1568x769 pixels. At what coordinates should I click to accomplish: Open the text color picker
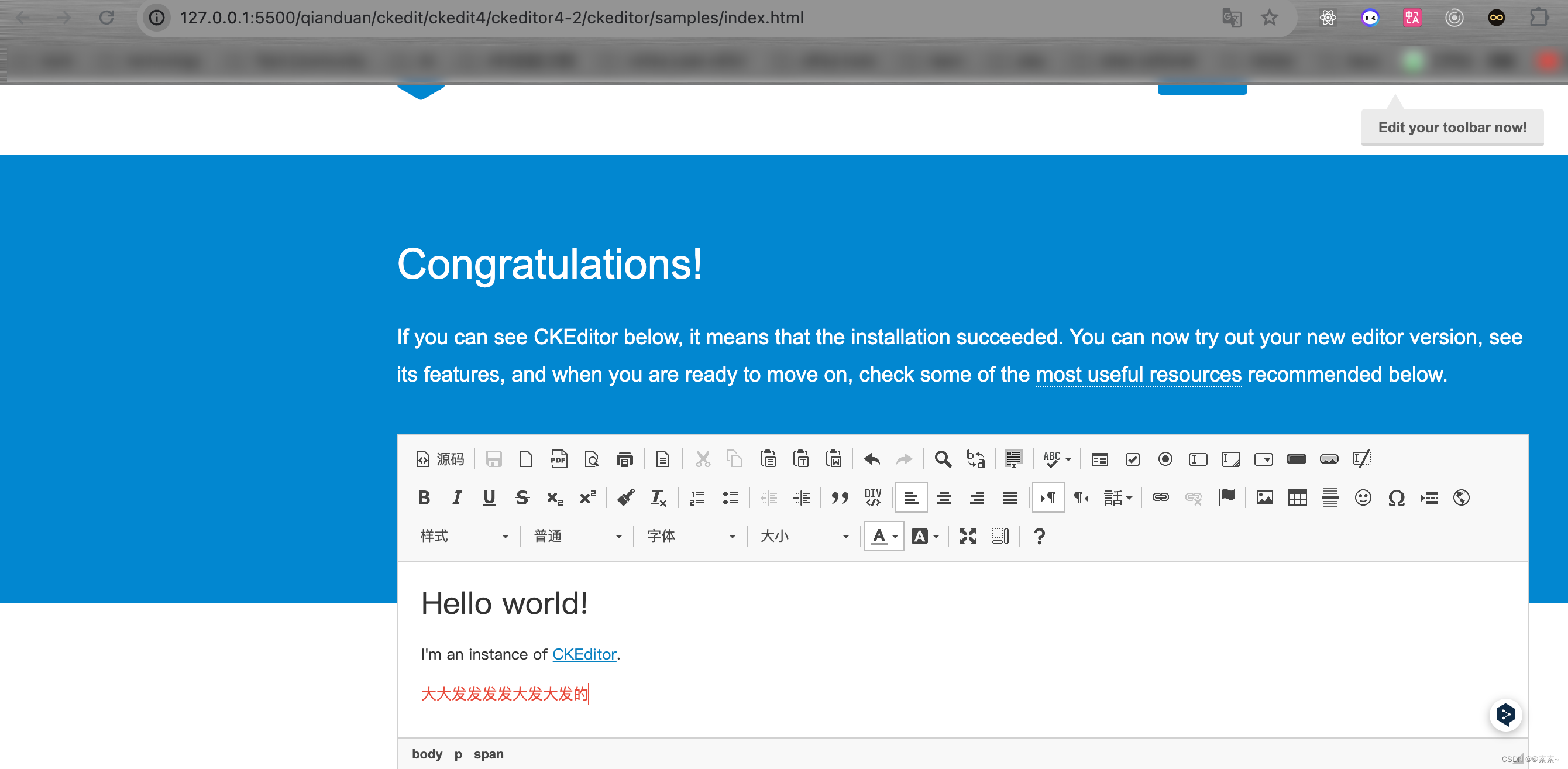coord(883,537)
